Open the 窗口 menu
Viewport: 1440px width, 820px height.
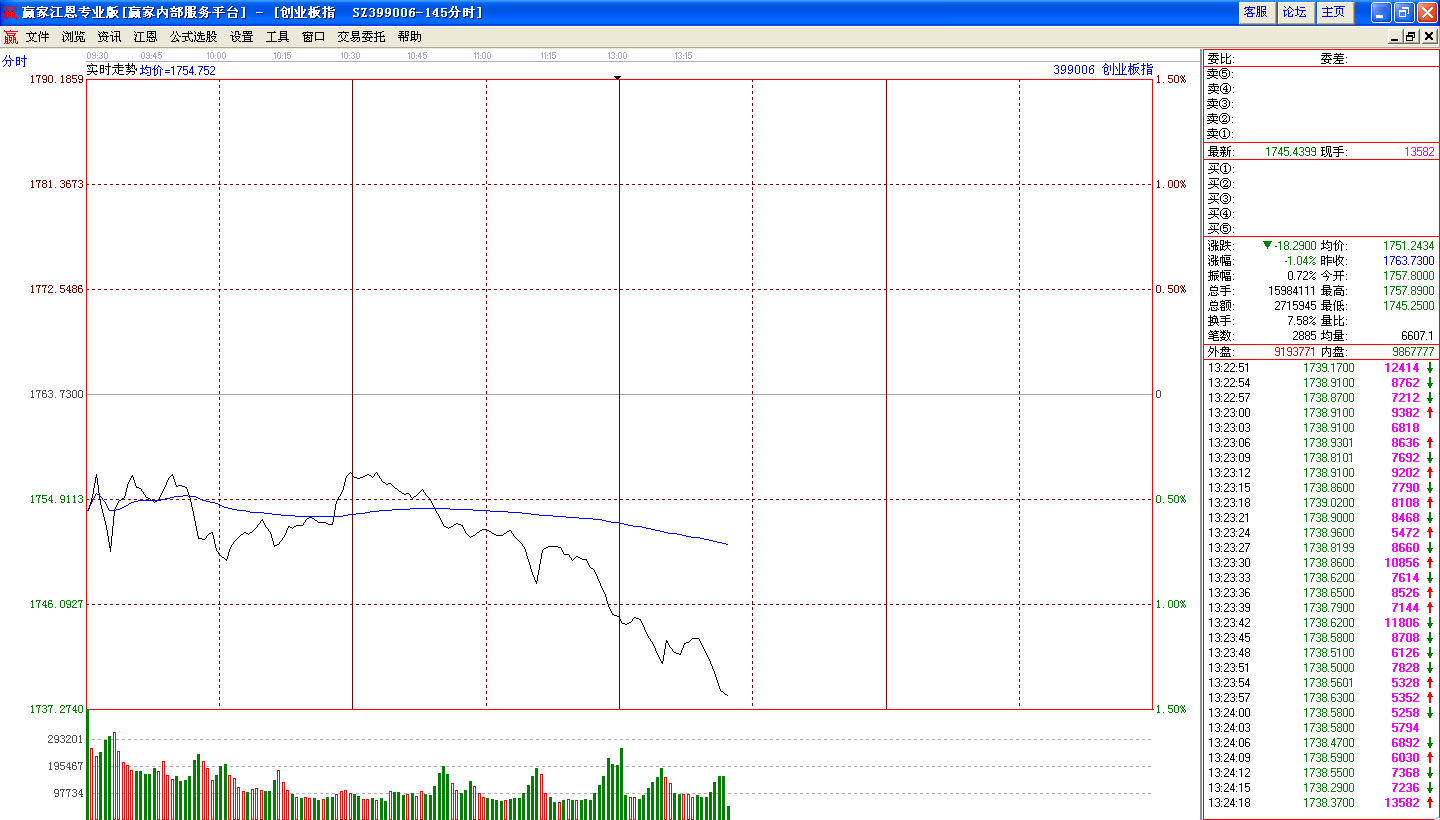(x=314, y=37)
